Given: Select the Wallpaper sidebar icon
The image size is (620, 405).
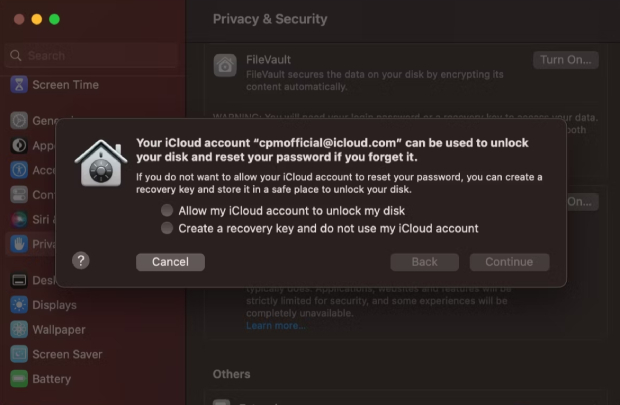Looking at the screenshot, I should click(19, 329).
